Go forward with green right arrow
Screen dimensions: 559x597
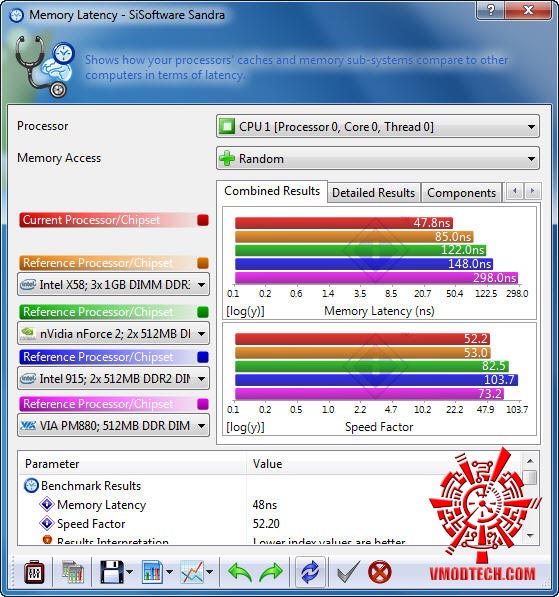[x=271, y=572]
